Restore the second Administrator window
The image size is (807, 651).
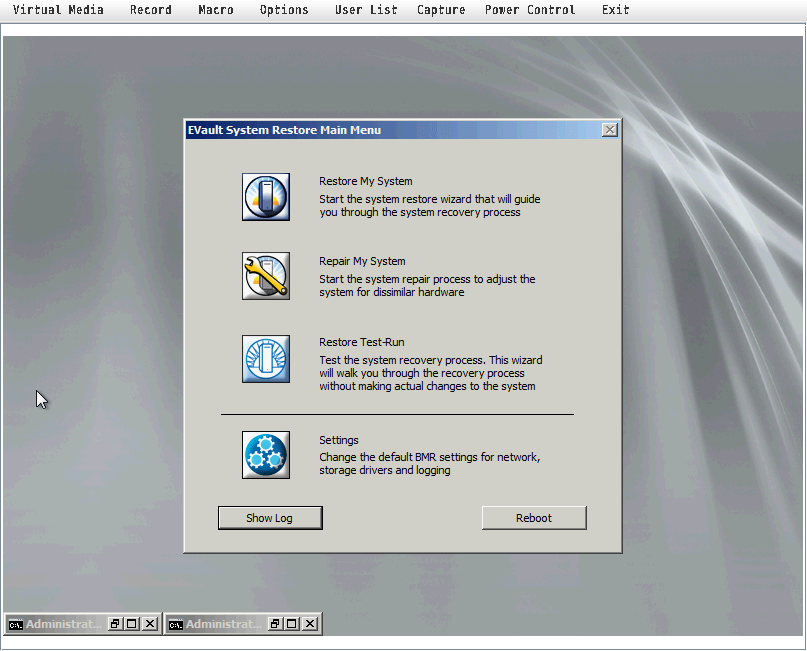[x=275, y=624]
